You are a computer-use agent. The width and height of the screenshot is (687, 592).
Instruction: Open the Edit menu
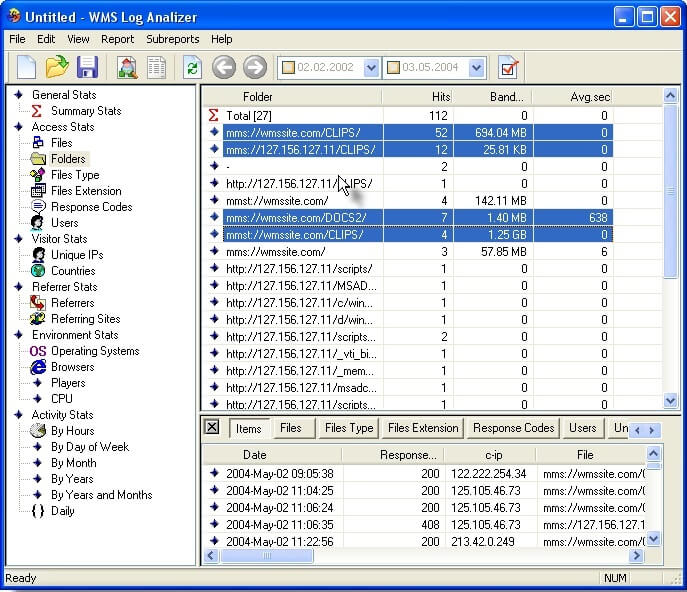pyautogui.click(x=46, y=39)
